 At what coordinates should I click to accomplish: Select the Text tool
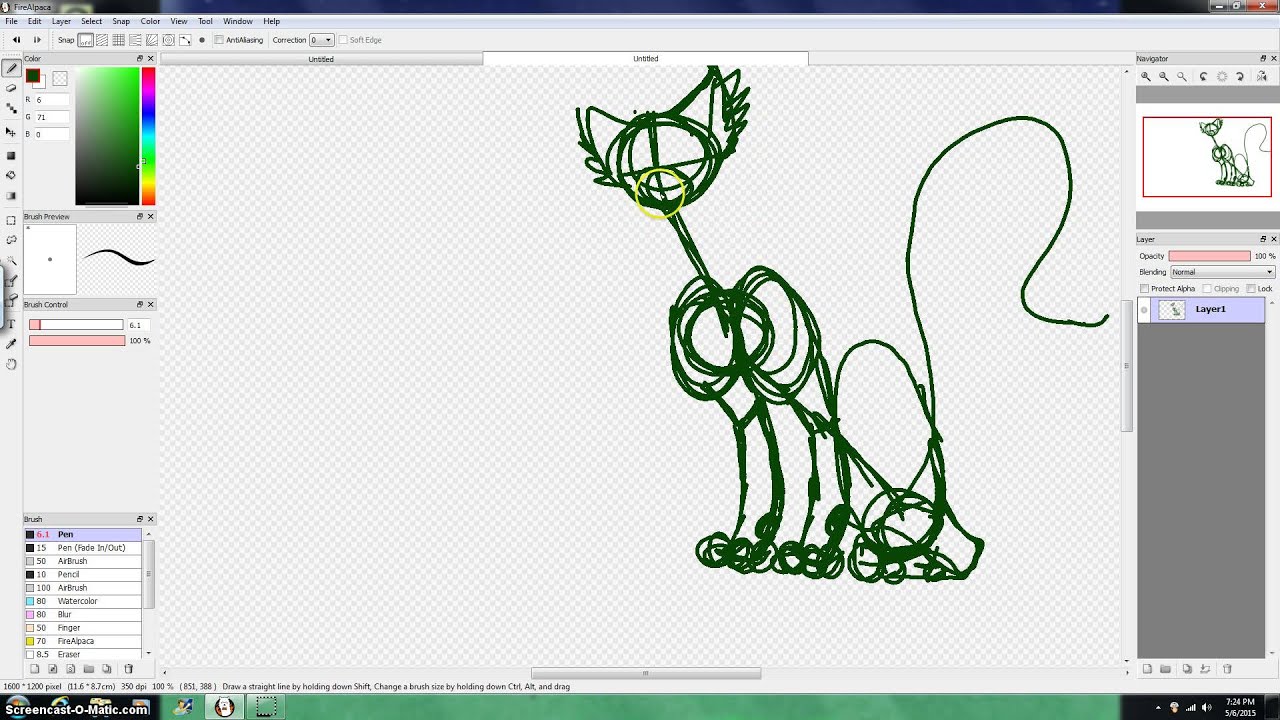(x=11, y=324)
